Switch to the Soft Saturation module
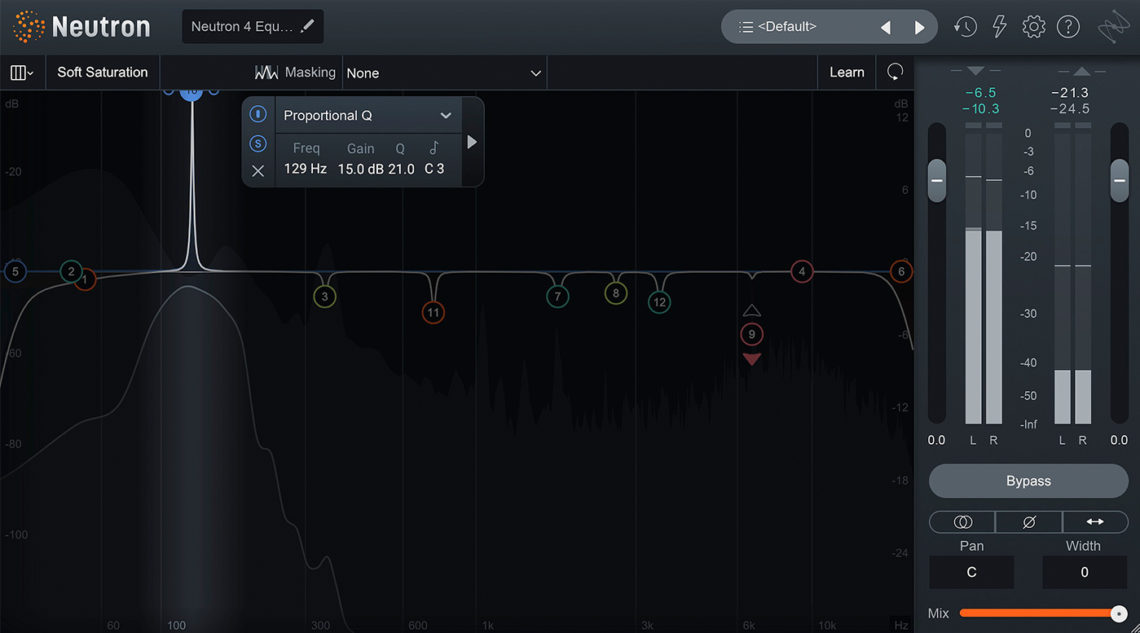The height and width of the screenshot is (633, 1140). (x=102, y=72)
